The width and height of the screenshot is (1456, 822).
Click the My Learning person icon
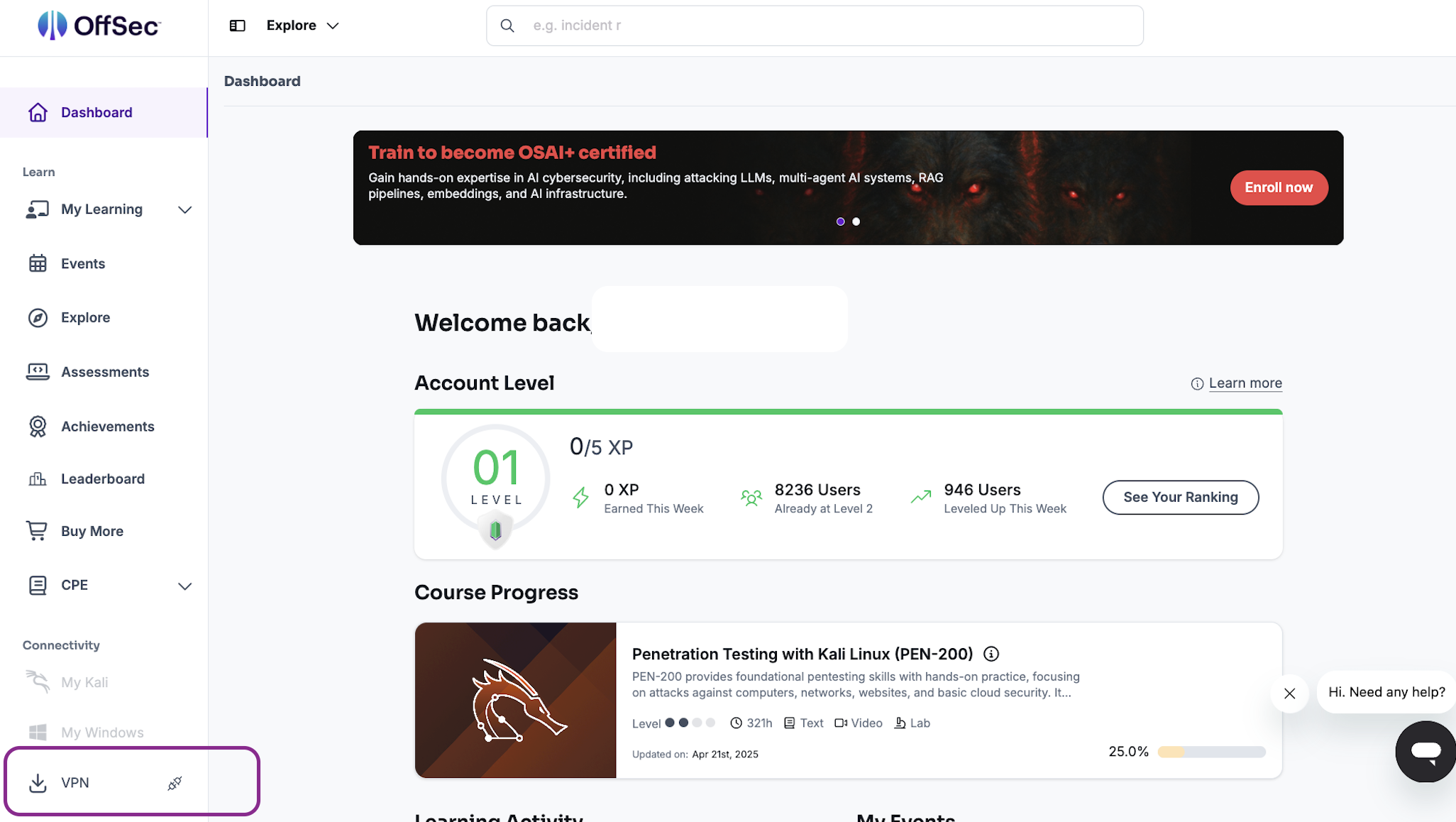pos(38,209)
